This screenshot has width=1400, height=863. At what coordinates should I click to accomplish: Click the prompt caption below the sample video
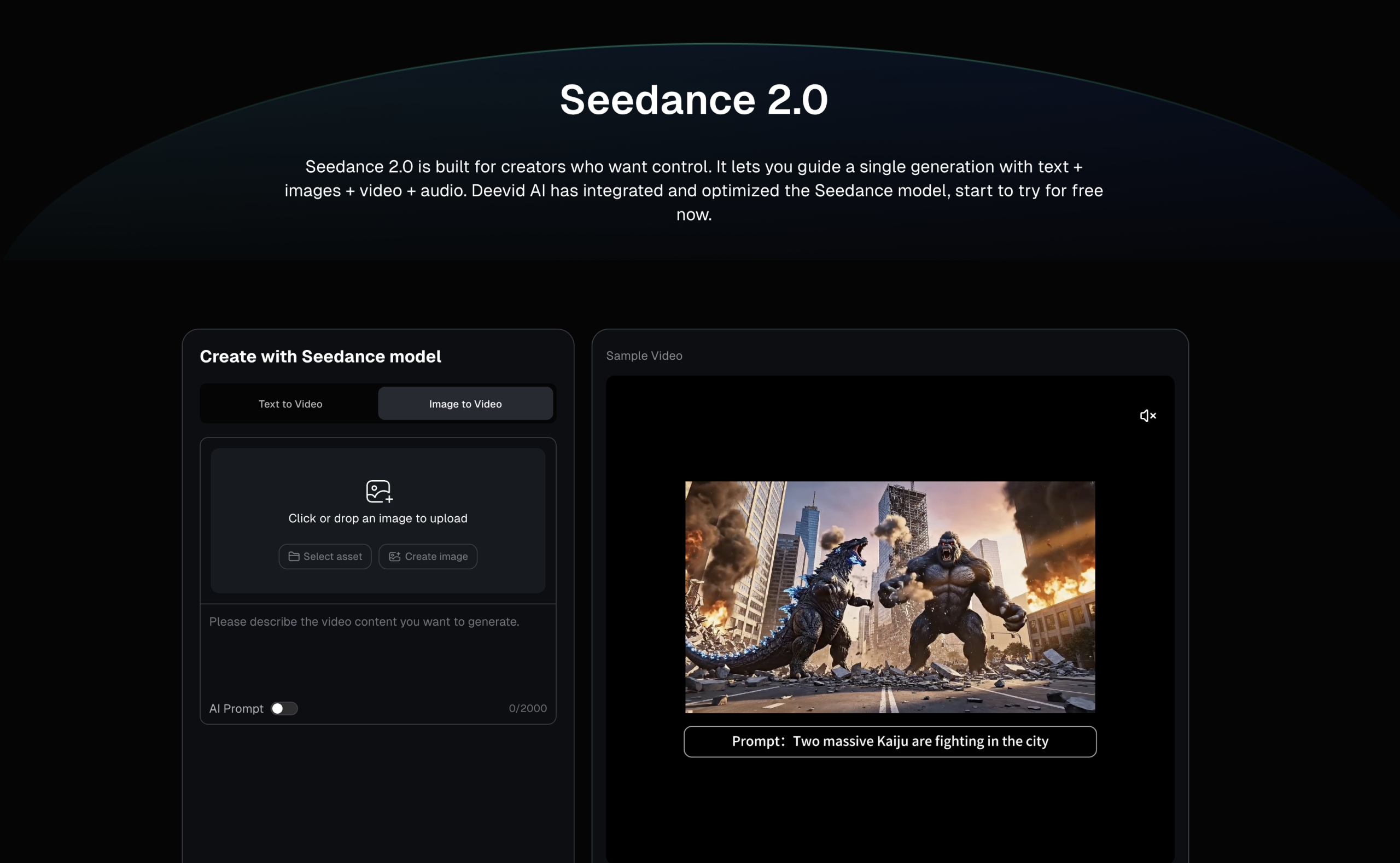(x=890, y=741)
